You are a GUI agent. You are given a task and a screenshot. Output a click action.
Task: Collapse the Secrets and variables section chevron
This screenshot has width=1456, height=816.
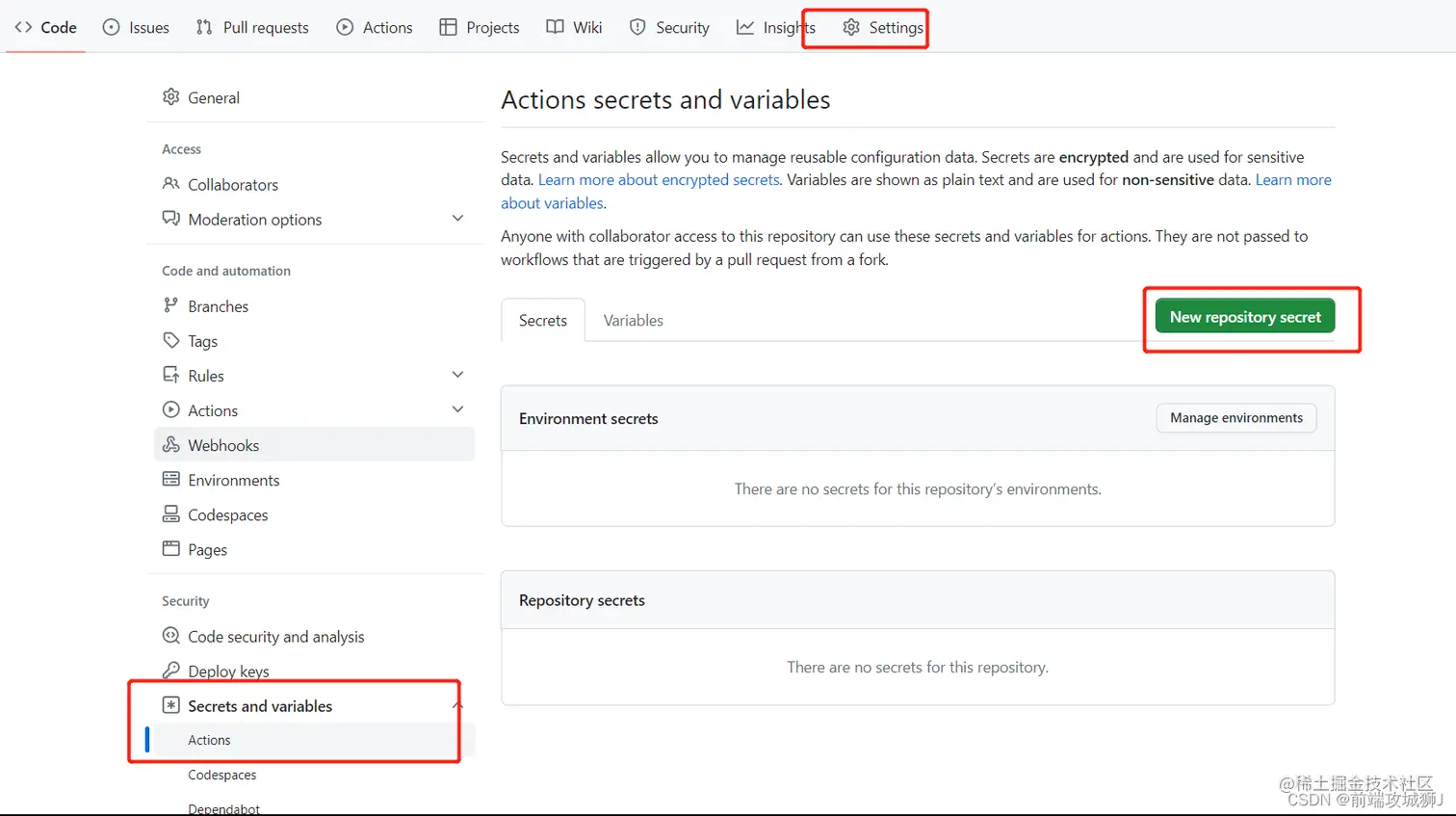pyautogui.click(x=458, y=705)
